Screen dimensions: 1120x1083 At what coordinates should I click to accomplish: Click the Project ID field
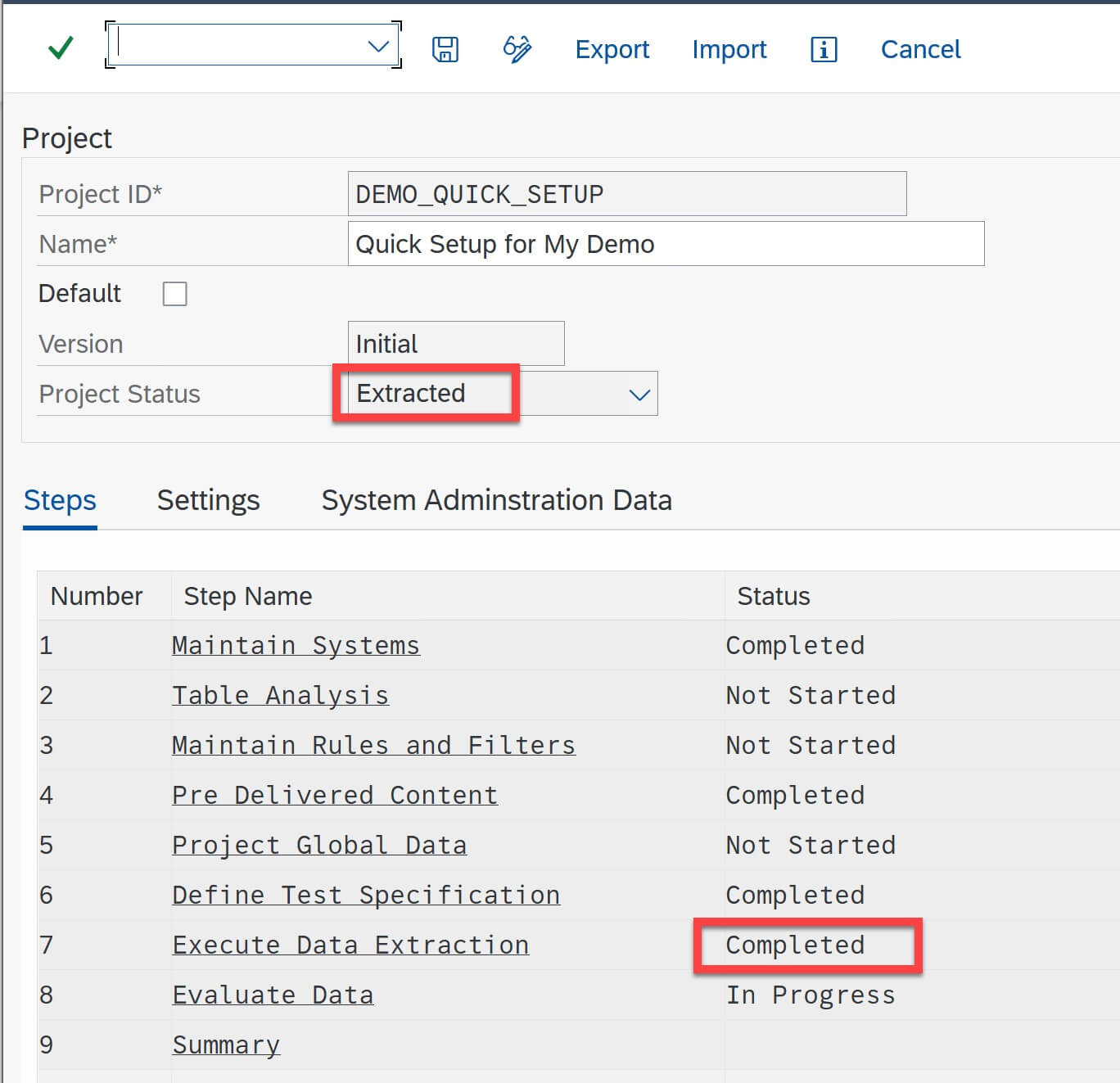626,194
